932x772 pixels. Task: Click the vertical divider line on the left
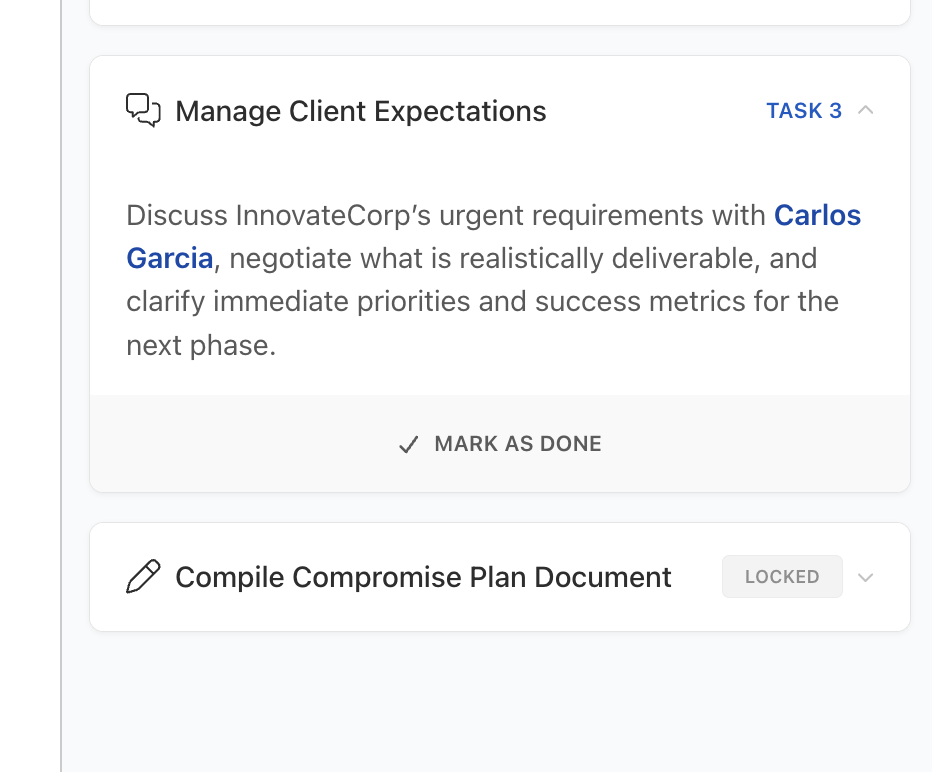click(62, 400)
